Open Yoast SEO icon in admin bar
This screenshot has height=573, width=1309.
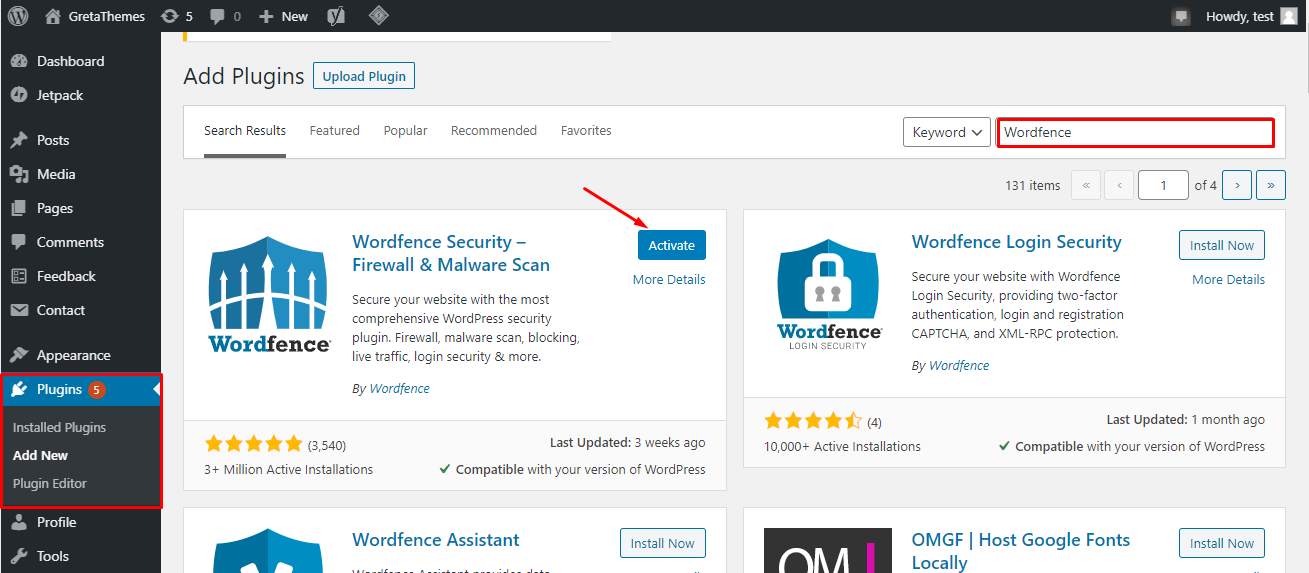pyautogui.click(x=338, y=16)
